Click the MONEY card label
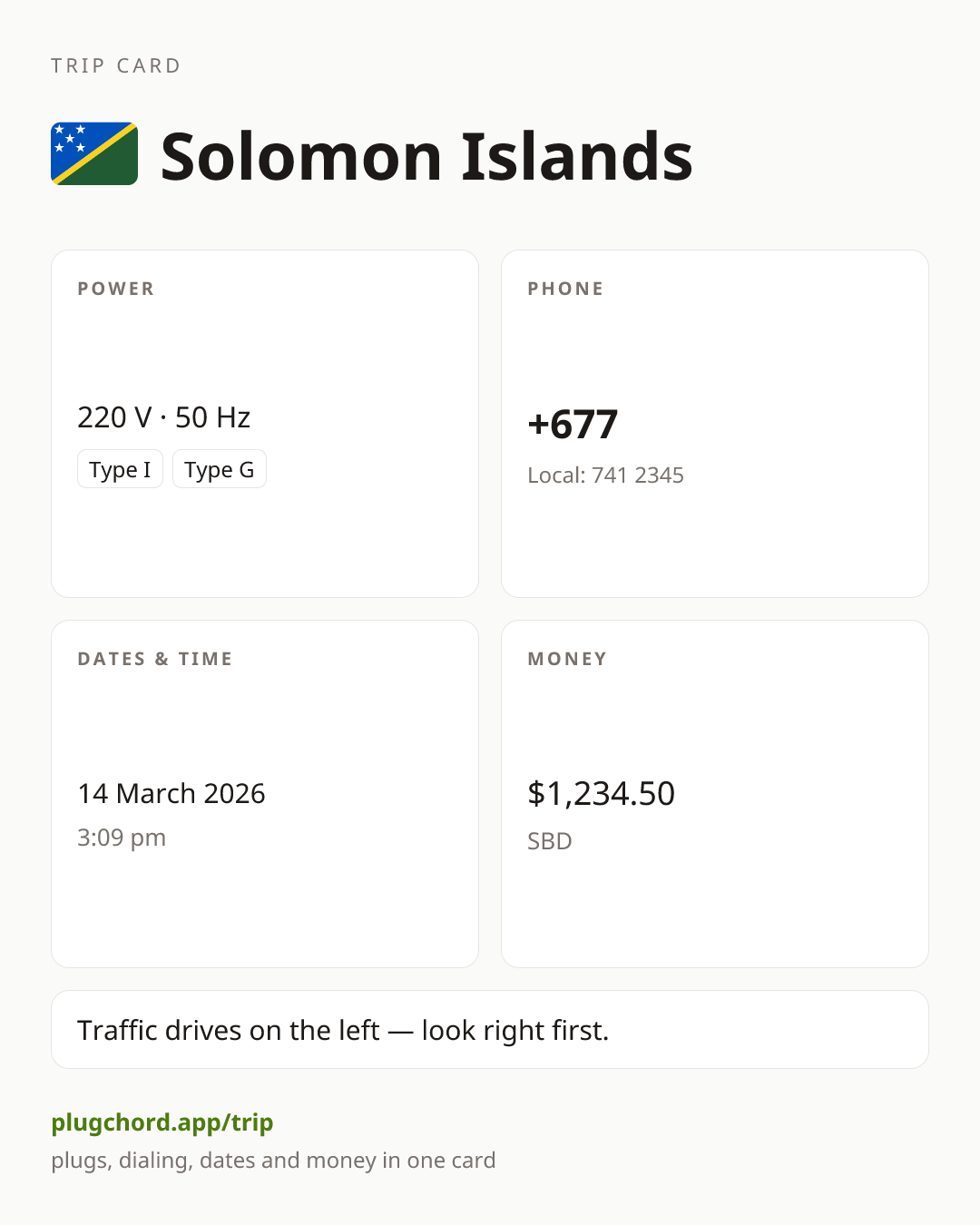The width and height of the screenshot is (980, 1225). 567,659
